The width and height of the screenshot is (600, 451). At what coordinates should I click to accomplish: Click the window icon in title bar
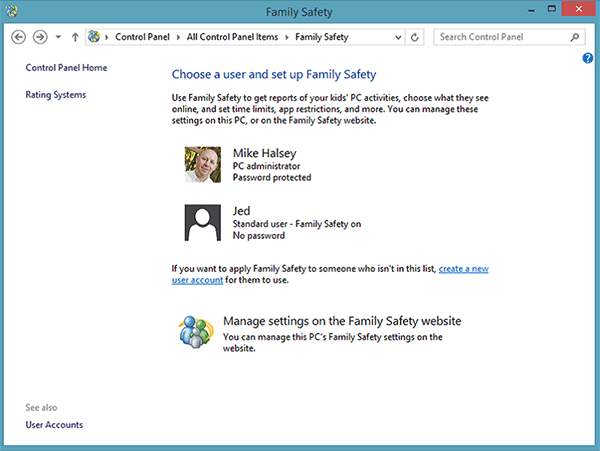12,13
